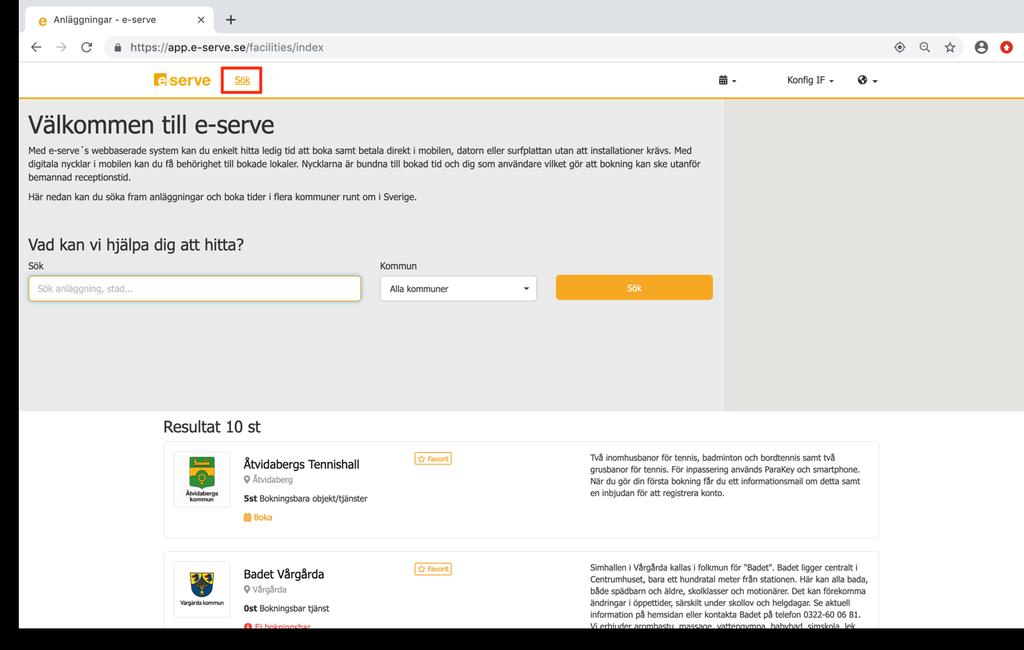The width and height of the screenshot is (1024, 650).
Task: Click 0st Bokningsbar tjänst text
Action: [286, 608]
